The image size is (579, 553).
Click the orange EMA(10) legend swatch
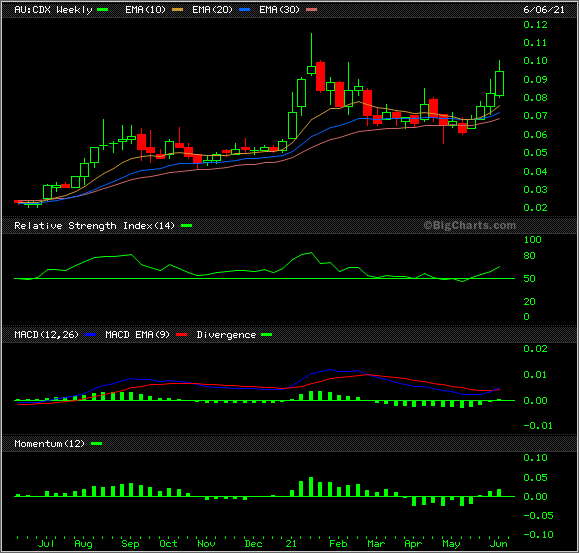coord(178,10)
